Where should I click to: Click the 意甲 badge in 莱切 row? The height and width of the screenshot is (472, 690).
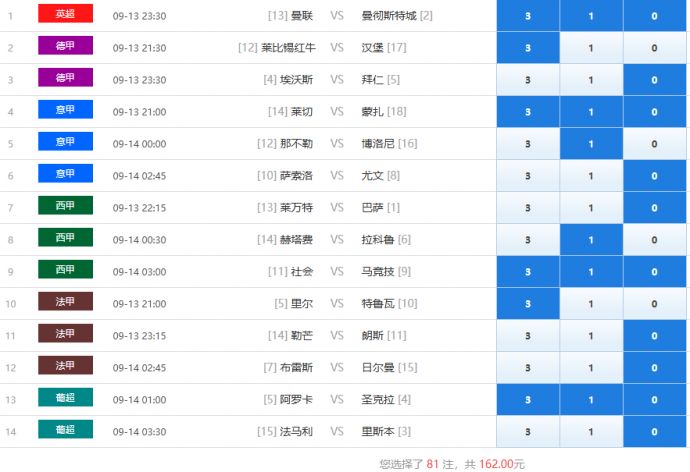point(66,110)
